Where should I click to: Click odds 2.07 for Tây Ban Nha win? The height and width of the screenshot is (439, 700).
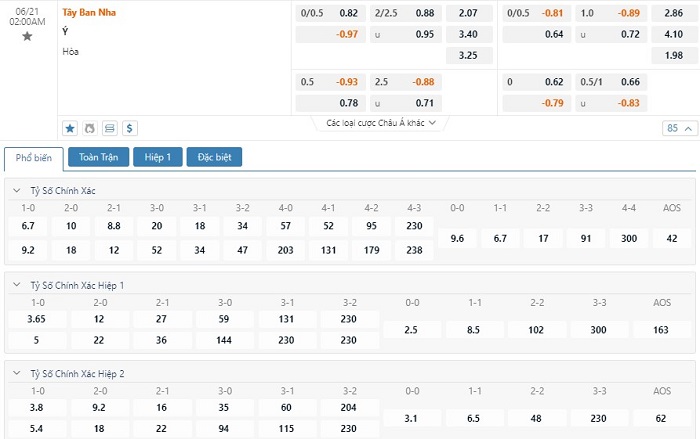(x=468, y=13)
